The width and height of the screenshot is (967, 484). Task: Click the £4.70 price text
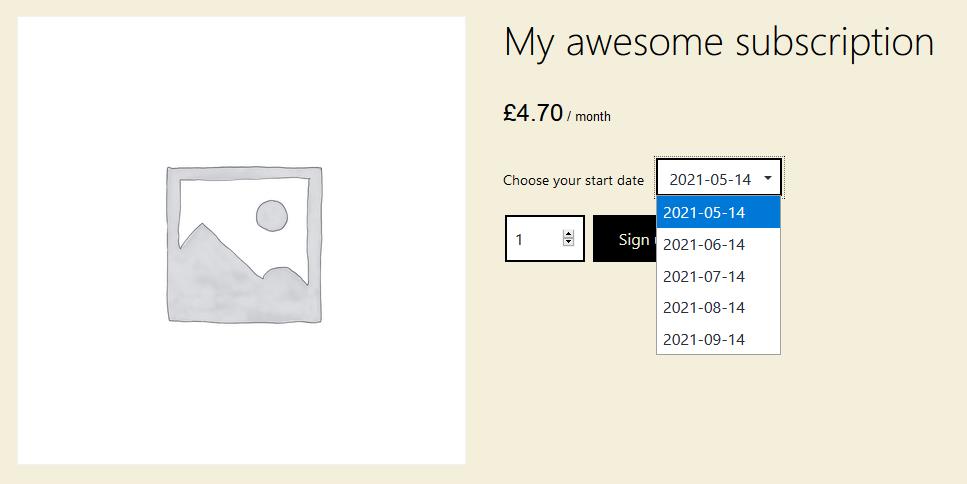pyautogui.click(x=533, y=113)
